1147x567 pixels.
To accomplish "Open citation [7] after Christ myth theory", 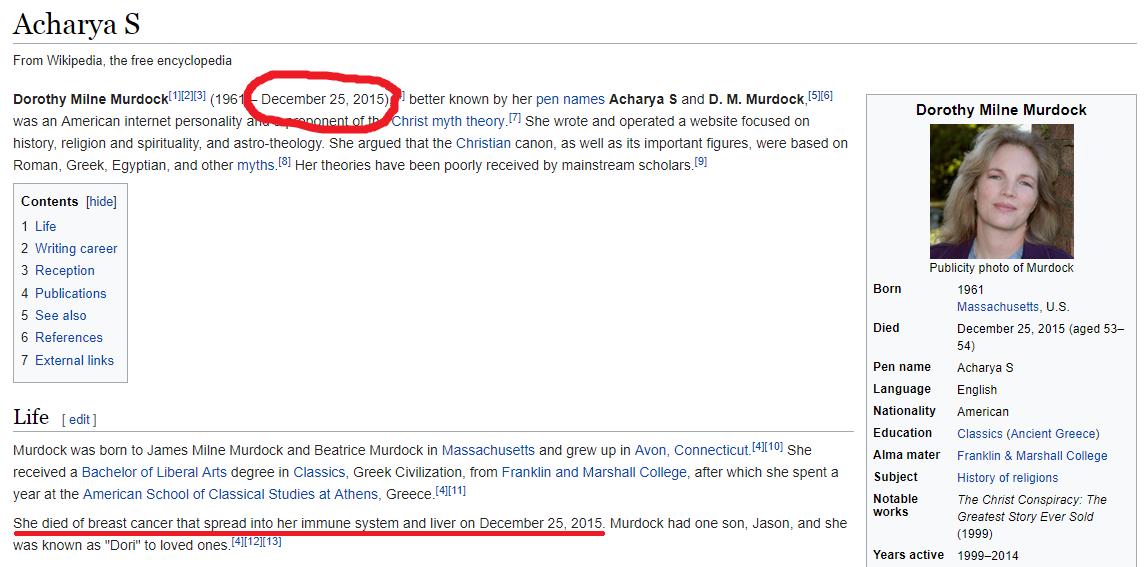I will point(515,117).
